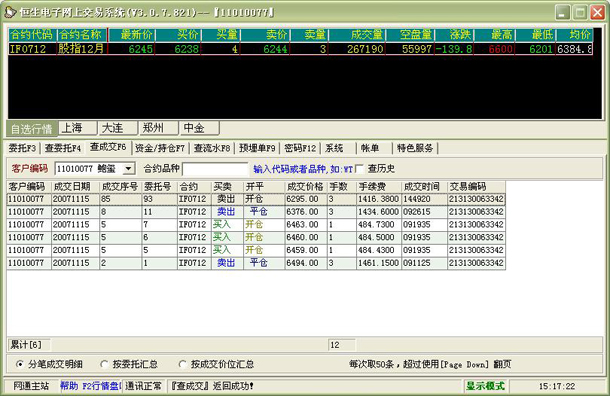Click the 涨跌 quote column header
610x396 pixels.
click(x=454, y=35)
